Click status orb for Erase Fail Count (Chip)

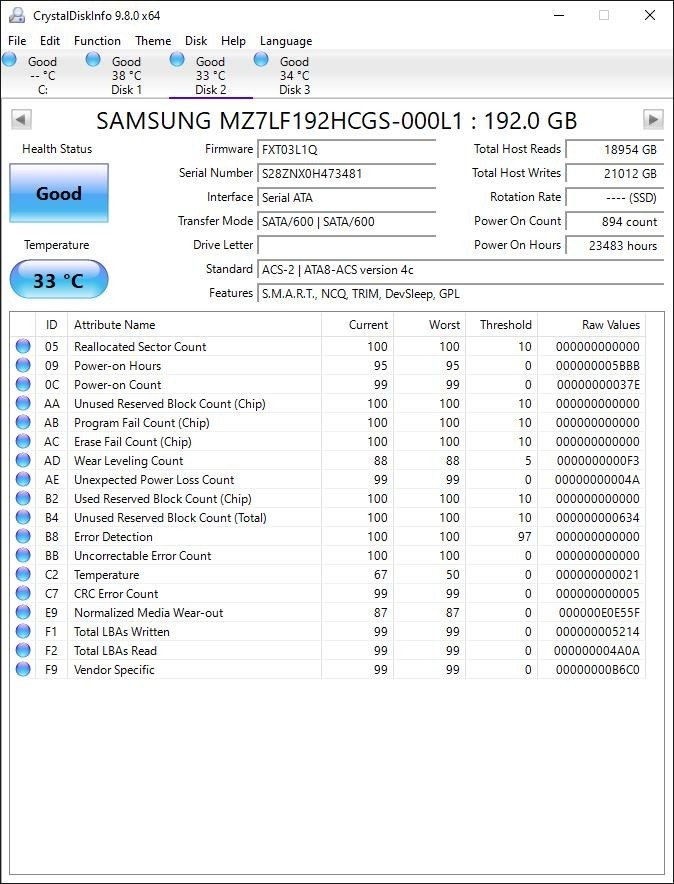pyautogui.click(x=23, y=441)
